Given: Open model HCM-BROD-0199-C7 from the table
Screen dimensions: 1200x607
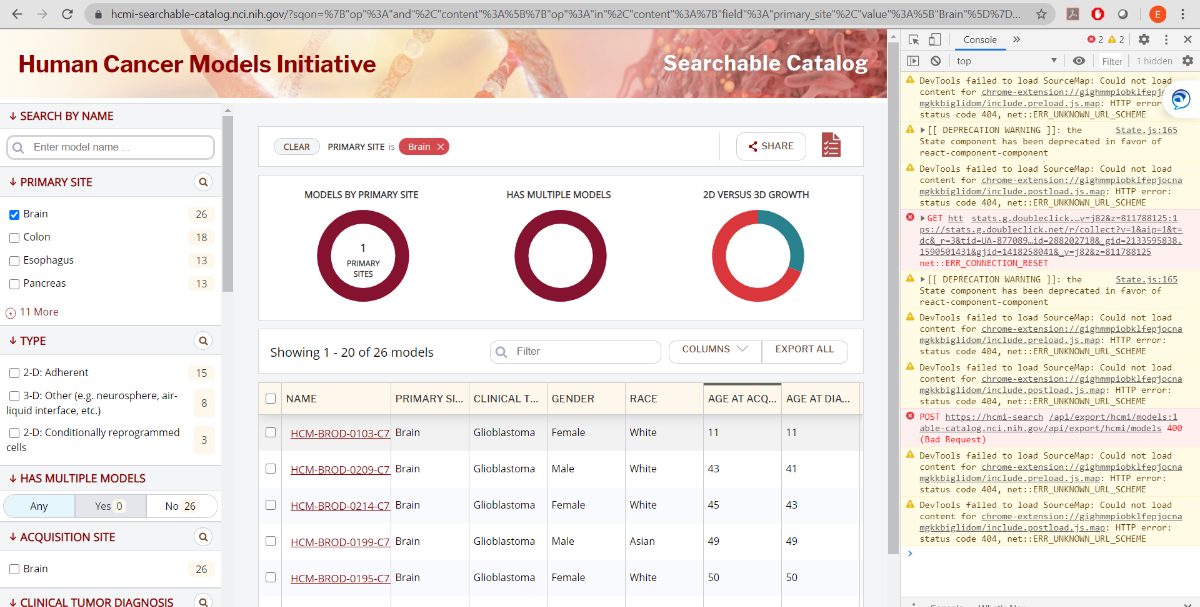Looking at the screenshot, I should tap(338, 541).
